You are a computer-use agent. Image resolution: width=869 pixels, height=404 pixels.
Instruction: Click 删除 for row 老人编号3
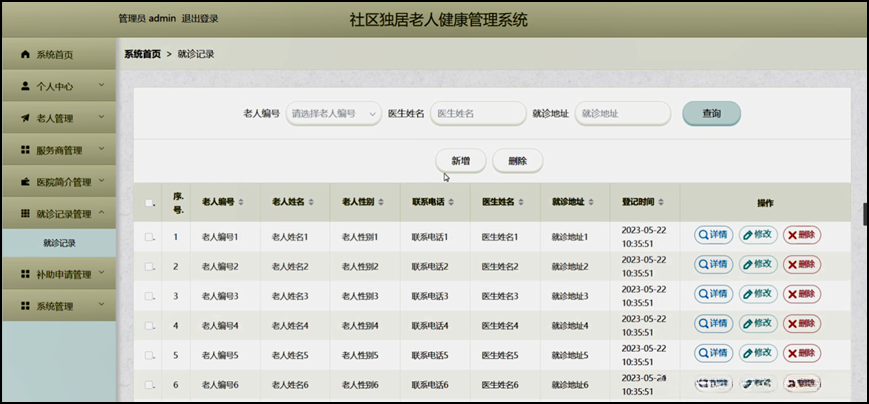802,294
